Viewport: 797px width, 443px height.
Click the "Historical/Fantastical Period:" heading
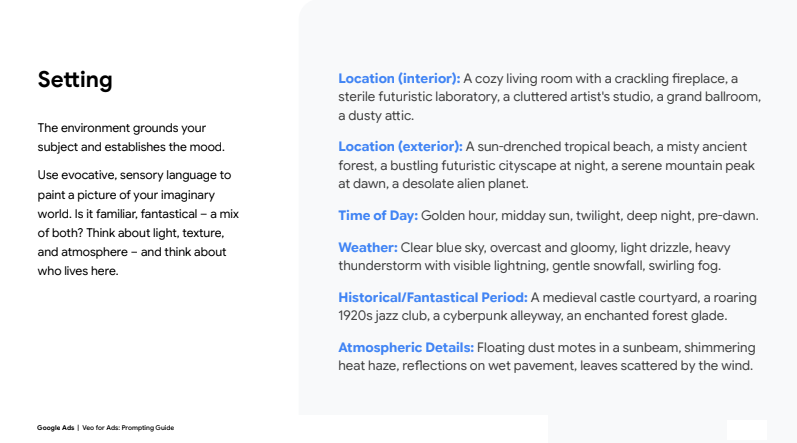pyautogui.click(x=432, y=297)
